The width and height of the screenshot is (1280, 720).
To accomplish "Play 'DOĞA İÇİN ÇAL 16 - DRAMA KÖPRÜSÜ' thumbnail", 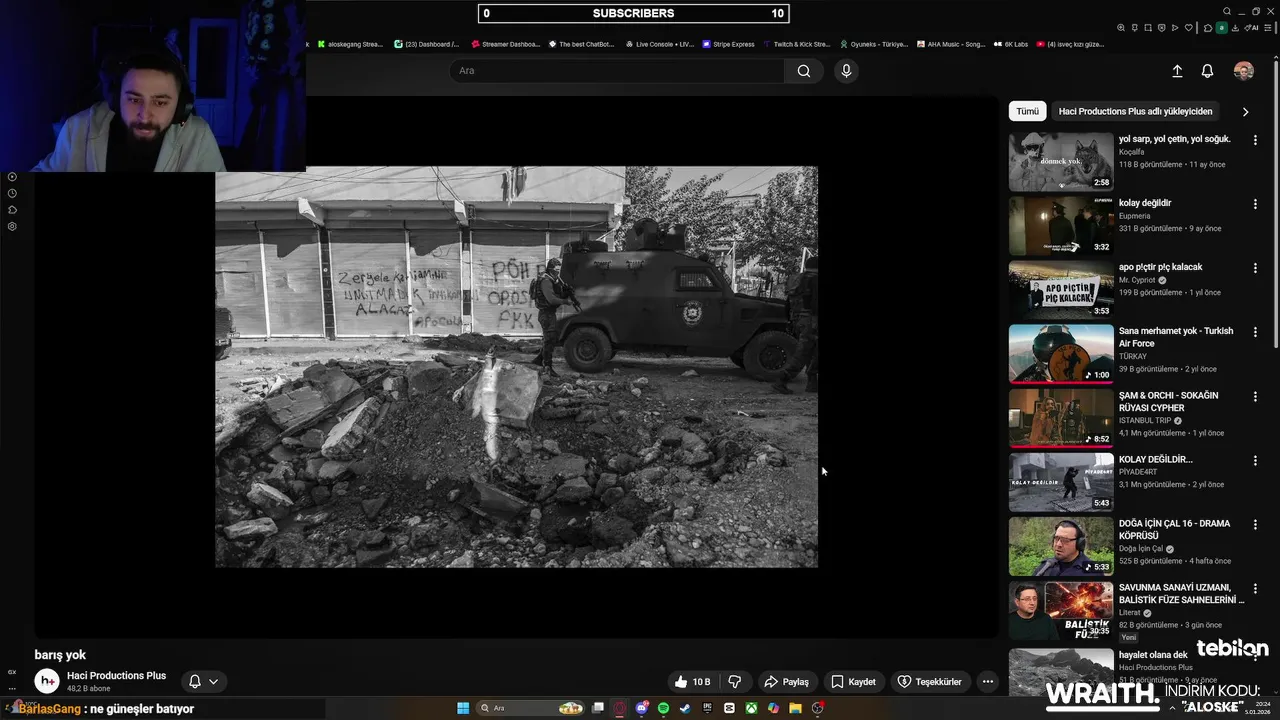I will pyautogui.click(x=1061, y=546).
